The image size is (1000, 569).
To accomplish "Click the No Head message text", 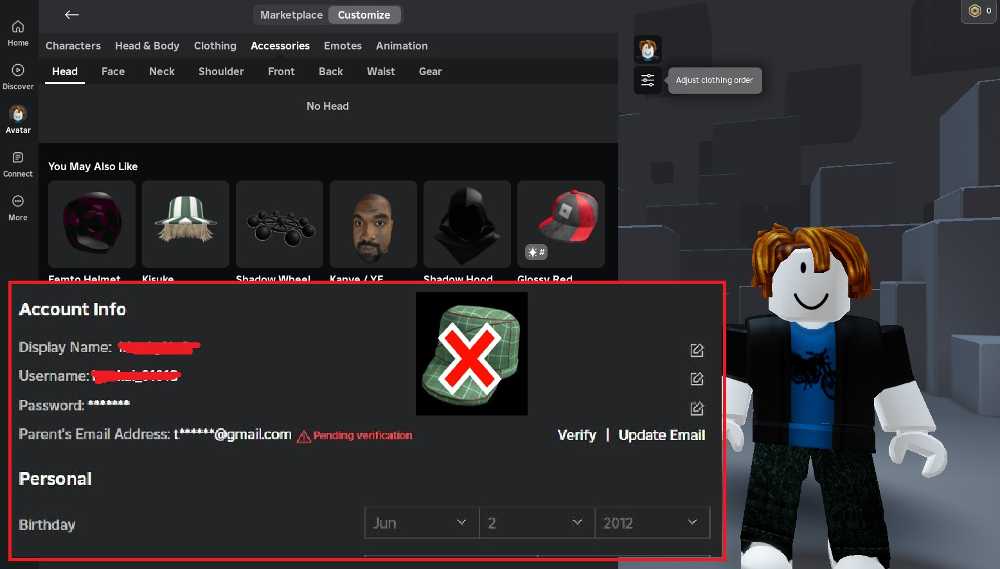I will click(x=327, y=106).
